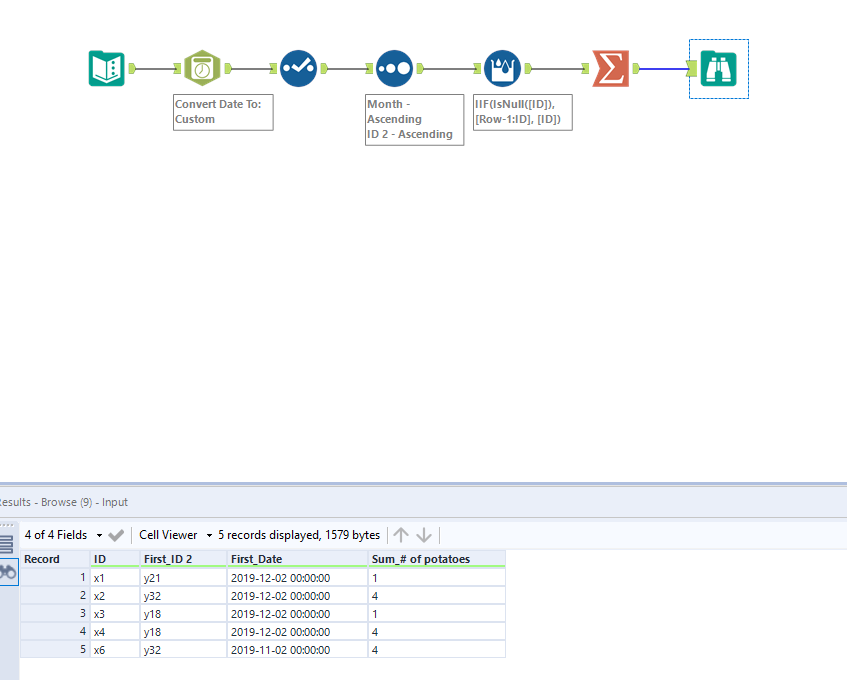The width and height of the screenshot is (847, 680).
Task: Select the Sort tool node
Action: (394, 68)
